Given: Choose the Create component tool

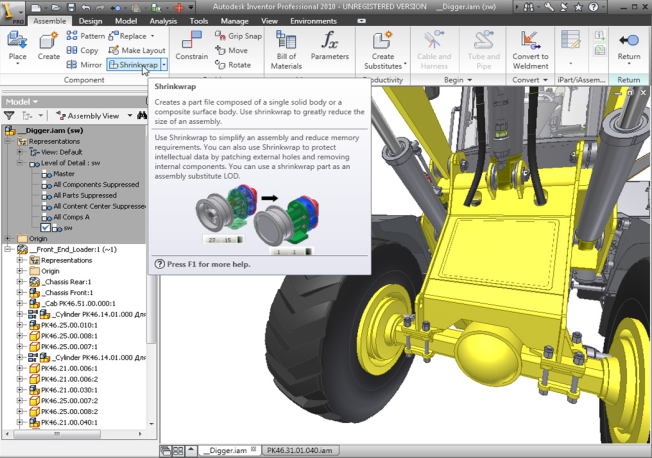Looking at the screenshot, I should click(48, 46).
